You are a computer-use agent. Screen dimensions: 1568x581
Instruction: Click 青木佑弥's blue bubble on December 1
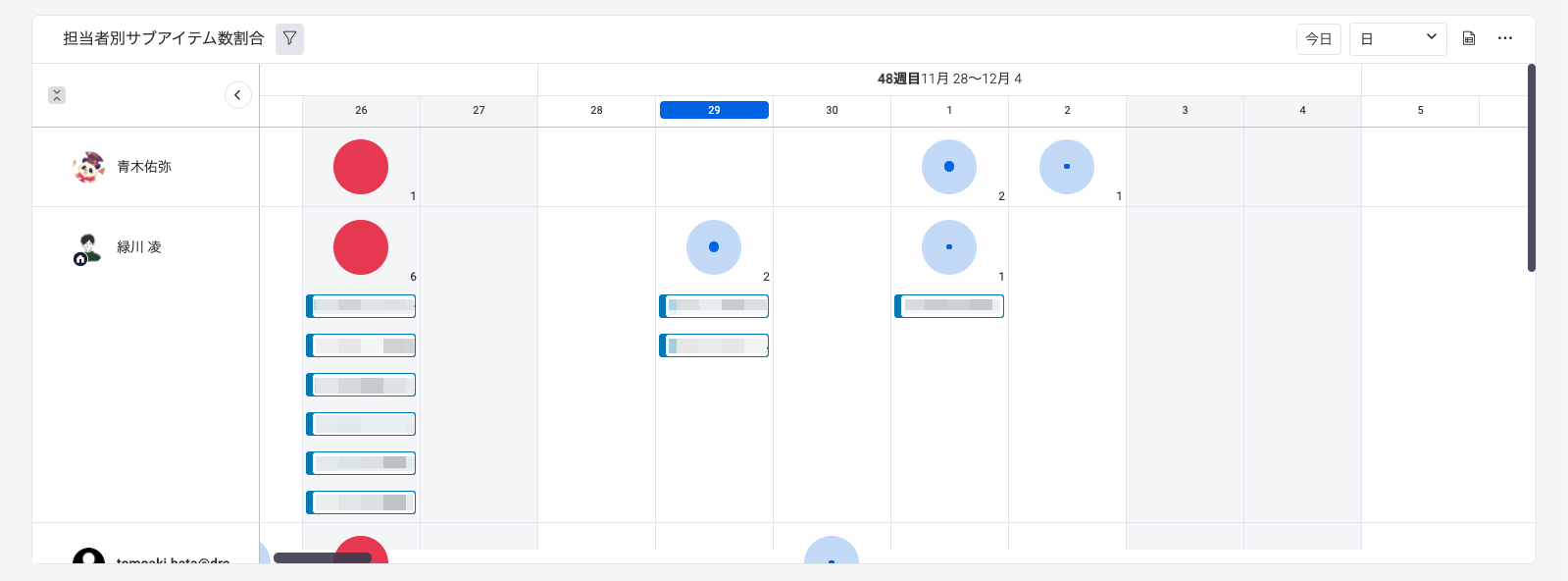949,167
